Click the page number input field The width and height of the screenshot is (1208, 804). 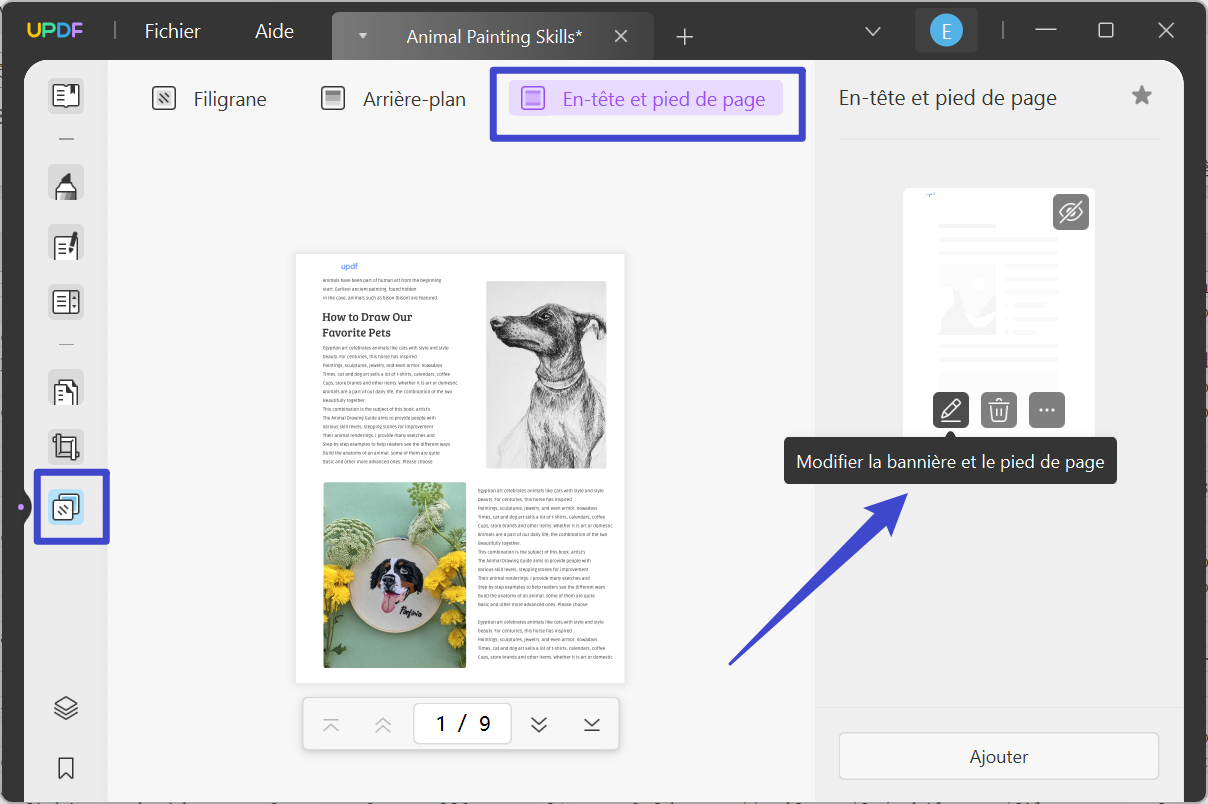click(x=462, y=723)
